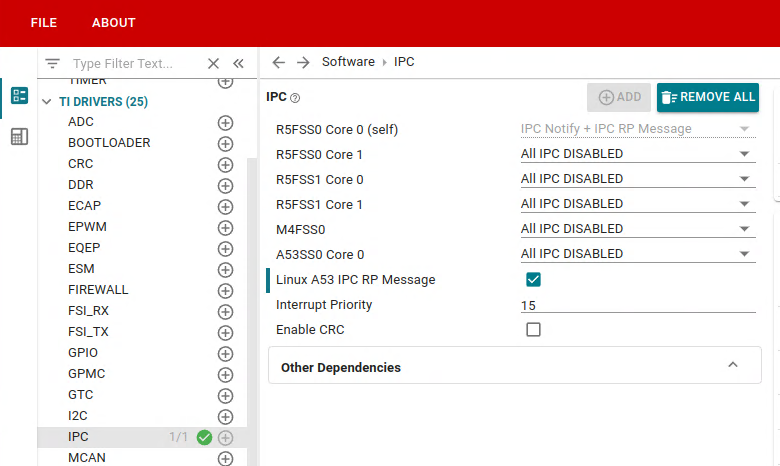Add an FSI_RX module instance
The width and height of the screenshot is (780, 466).
225,312
